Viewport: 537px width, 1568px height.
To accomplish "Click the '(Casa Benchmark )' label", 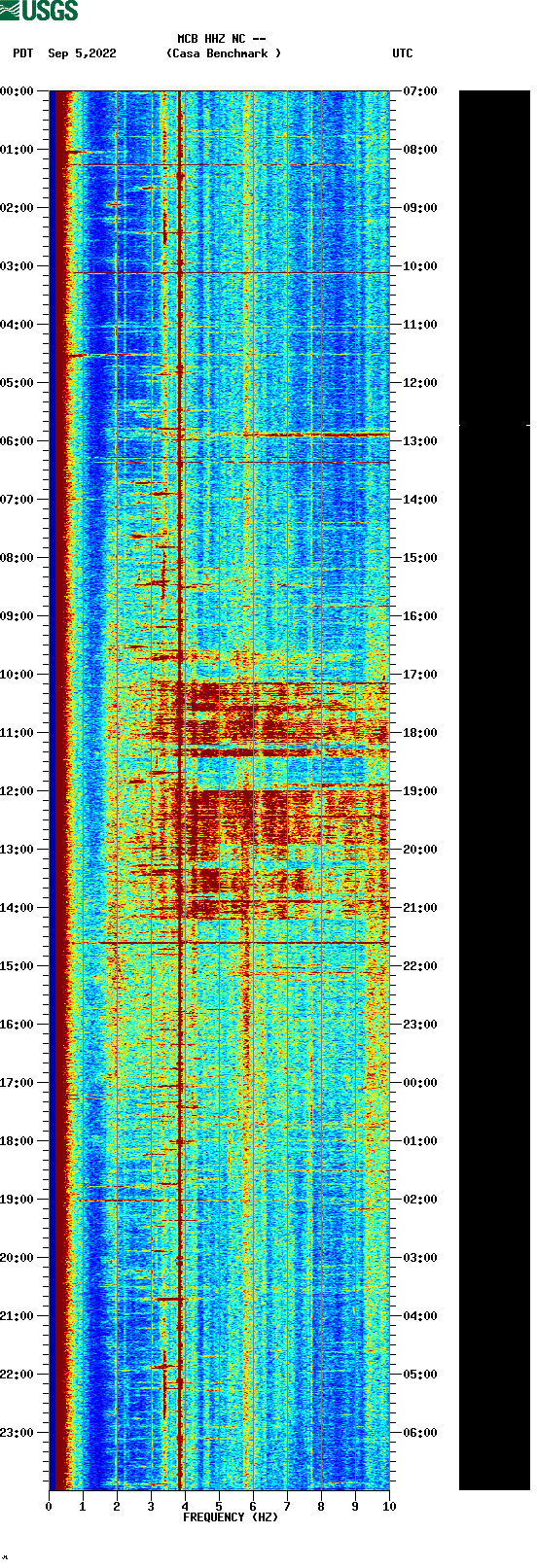I will tap(224, 53).
